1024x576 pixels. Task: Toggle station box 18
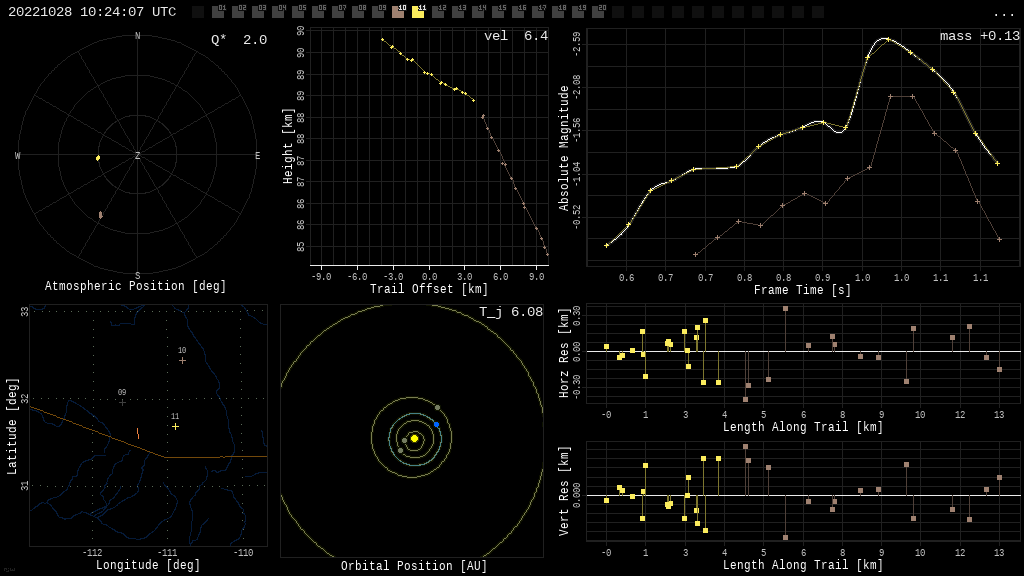point(557,12)
